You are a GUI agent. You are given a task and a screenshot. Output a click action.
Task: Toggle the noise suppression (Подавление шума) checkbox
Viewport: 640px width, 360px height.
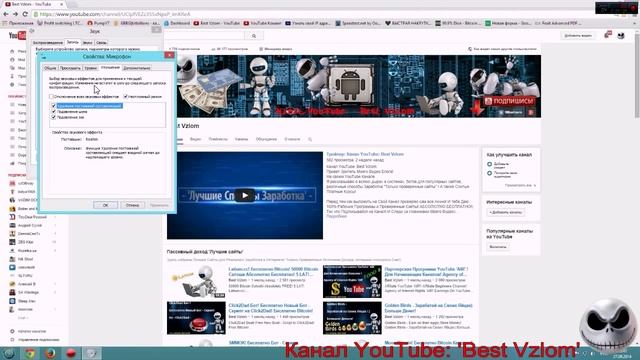[x=53, y=111]
